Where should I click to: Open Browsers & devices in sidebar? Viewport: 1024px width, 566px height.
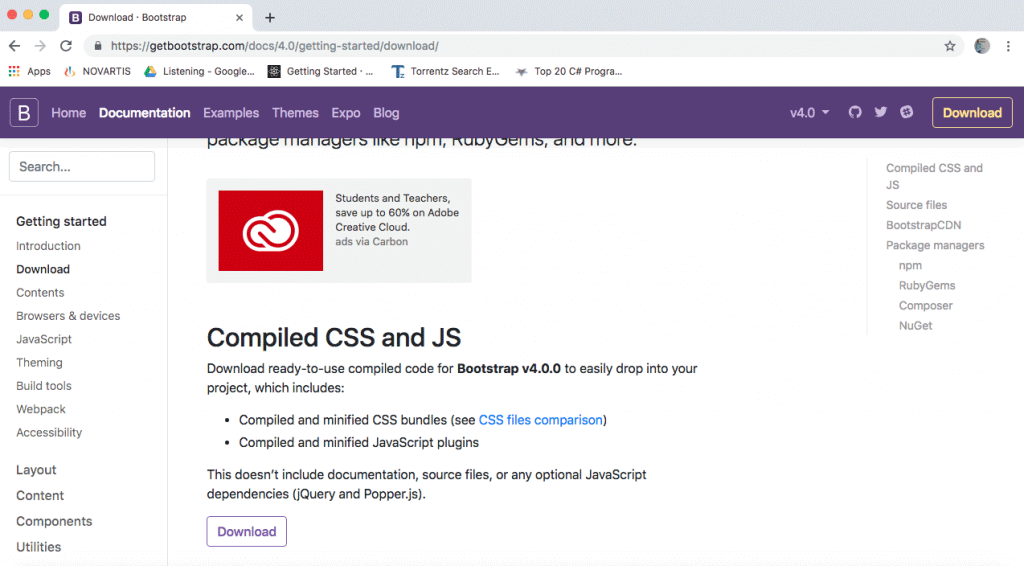tap(68, 316)
